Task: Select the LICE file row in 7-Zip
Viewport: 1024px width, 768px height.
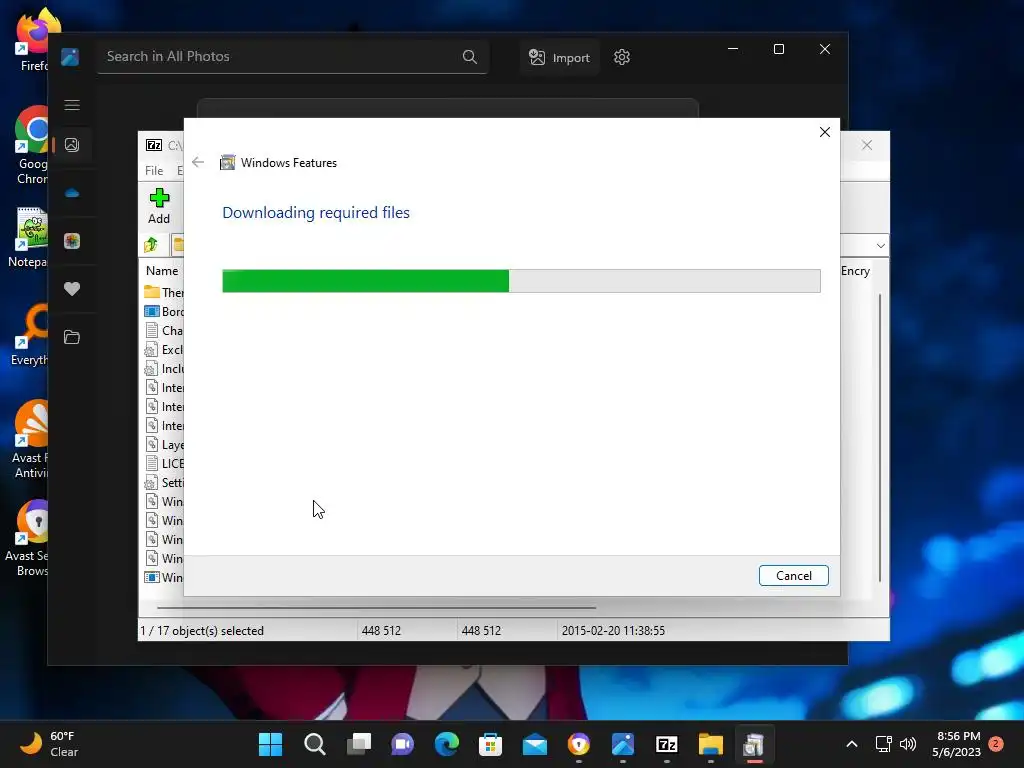Action: [163, 464]
